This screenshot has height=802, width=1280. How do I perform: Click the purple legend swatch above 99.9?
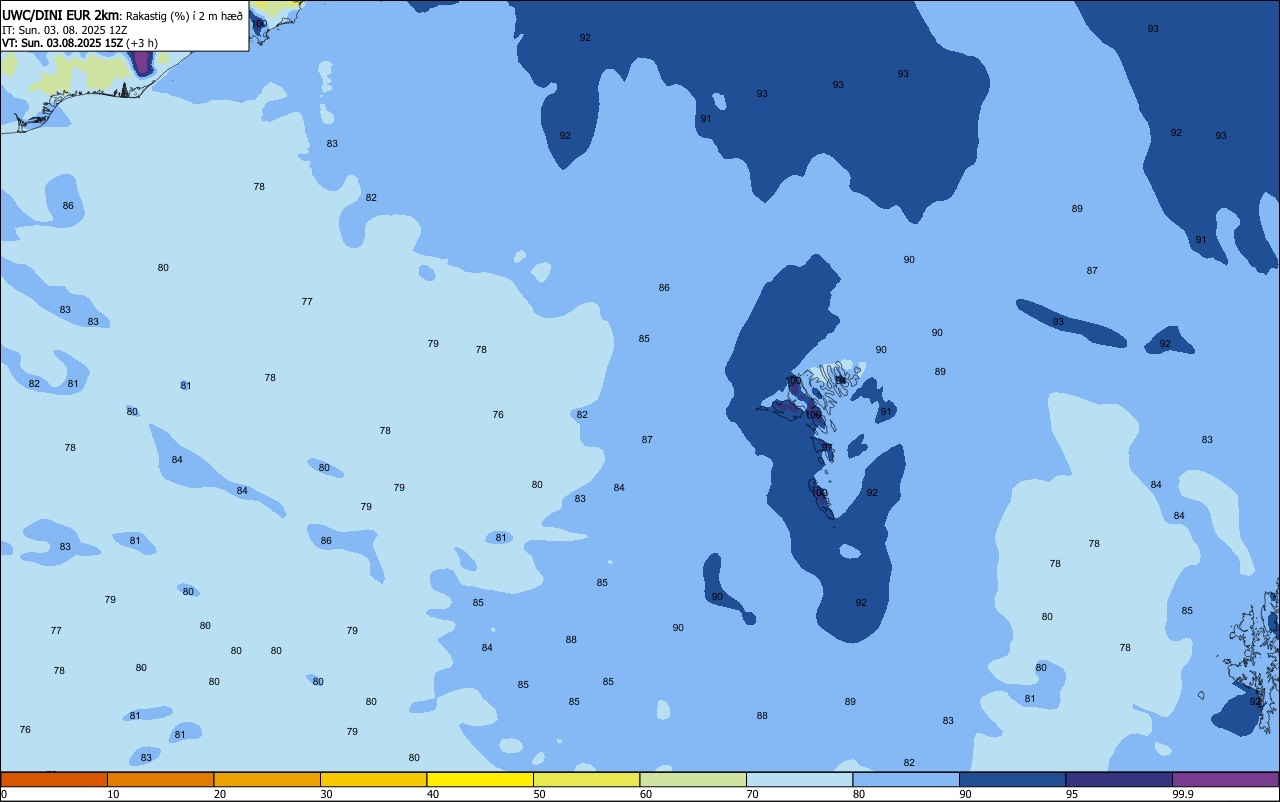point(1226,779)
